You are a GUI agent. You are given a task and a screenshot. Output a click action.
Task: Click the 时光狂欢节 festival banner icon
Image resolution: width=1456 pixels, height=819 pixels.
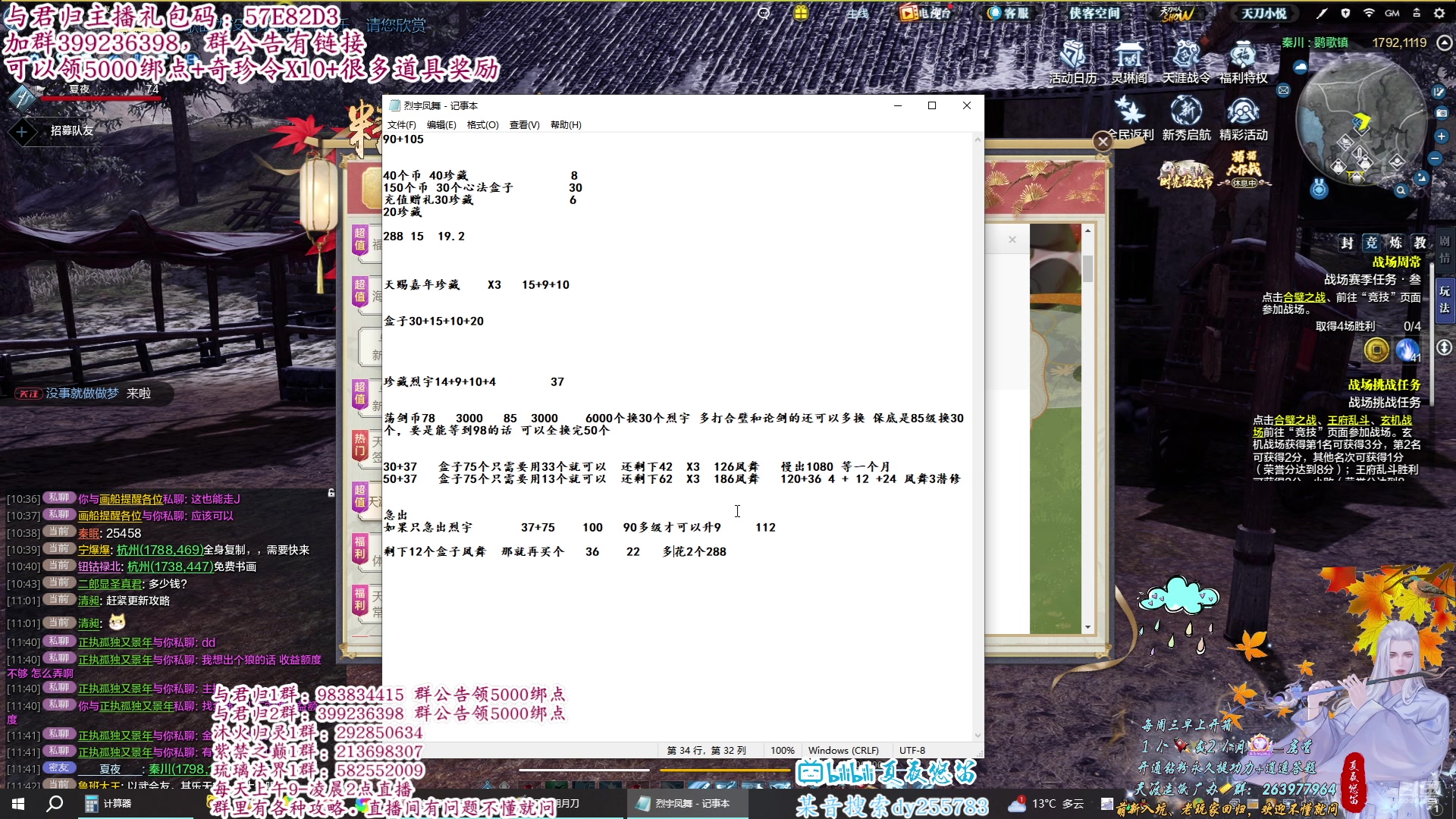click(x=1186, y=174)
